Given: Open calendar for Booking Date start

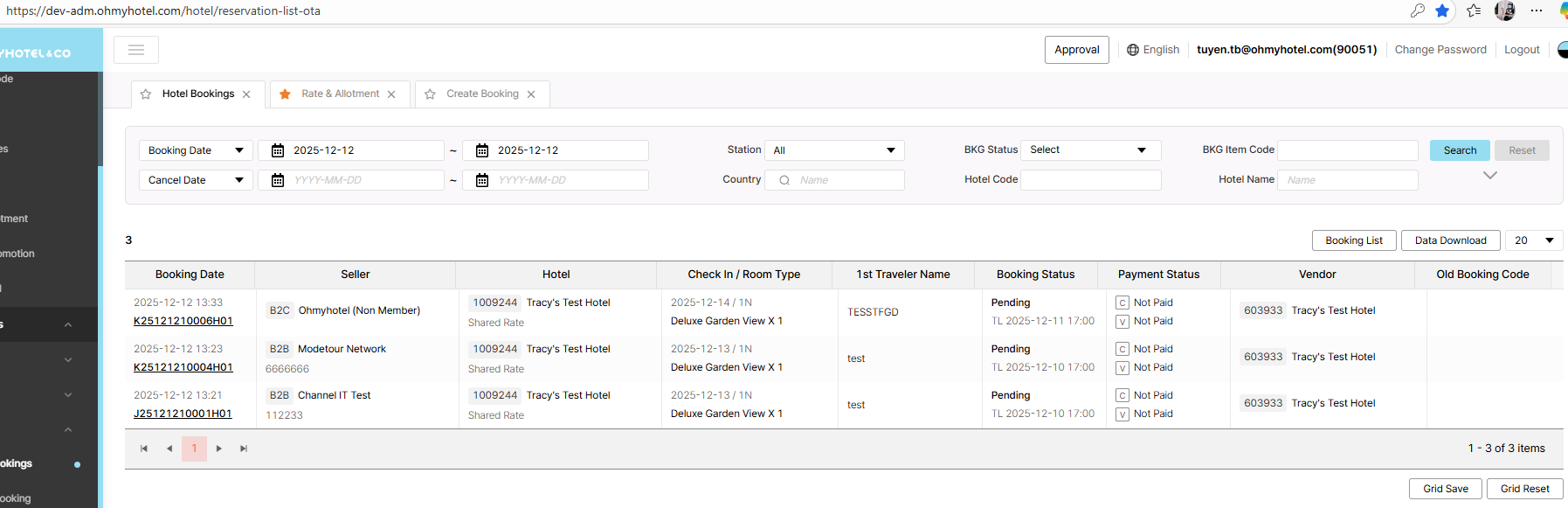Looking at the screenshot, I should coord(278,150).
